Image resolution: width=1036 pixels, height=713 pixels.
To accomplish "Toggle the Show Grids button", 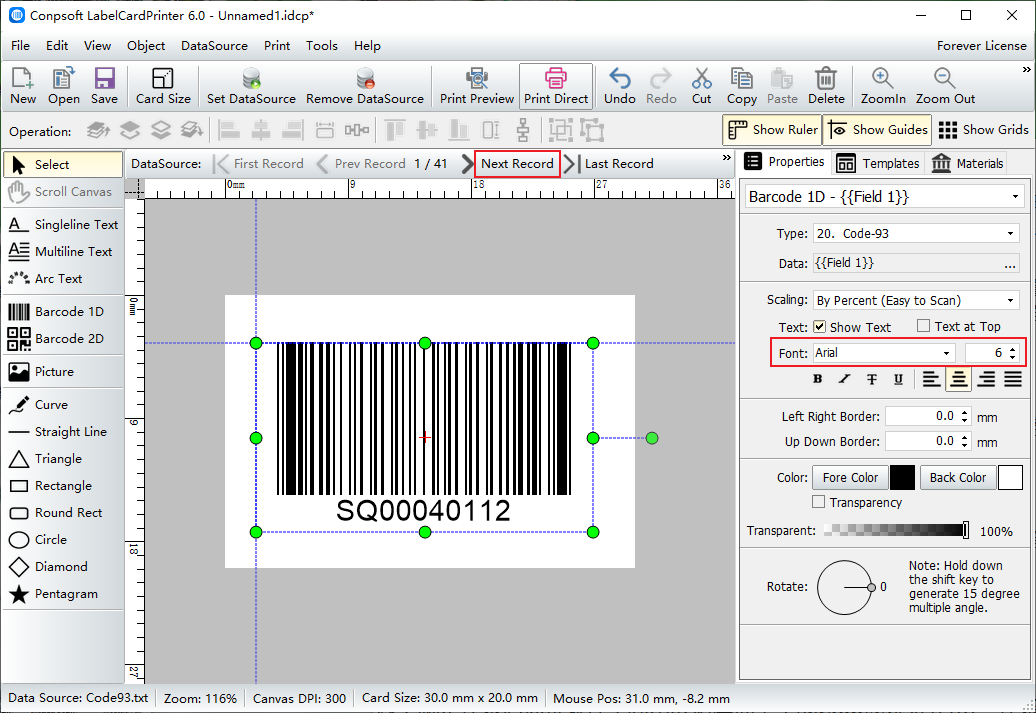I will point(983,130).
